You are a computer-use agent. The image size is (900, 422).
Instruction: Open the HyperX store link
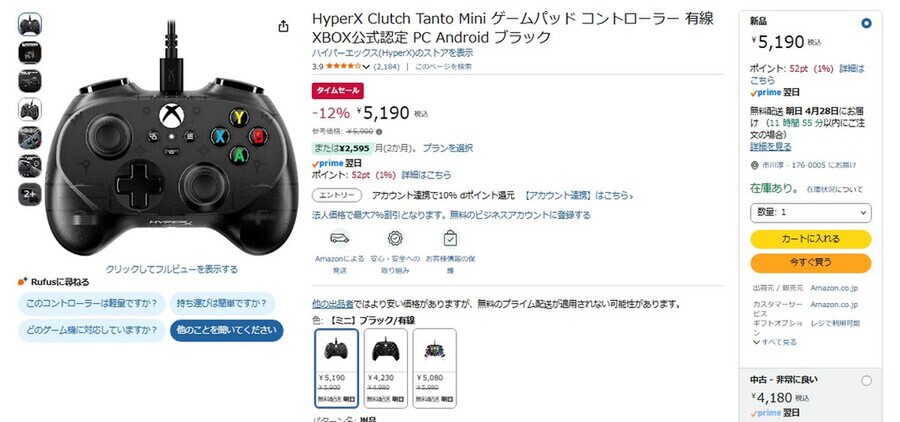pyautogui.click(x=393, y=53)
